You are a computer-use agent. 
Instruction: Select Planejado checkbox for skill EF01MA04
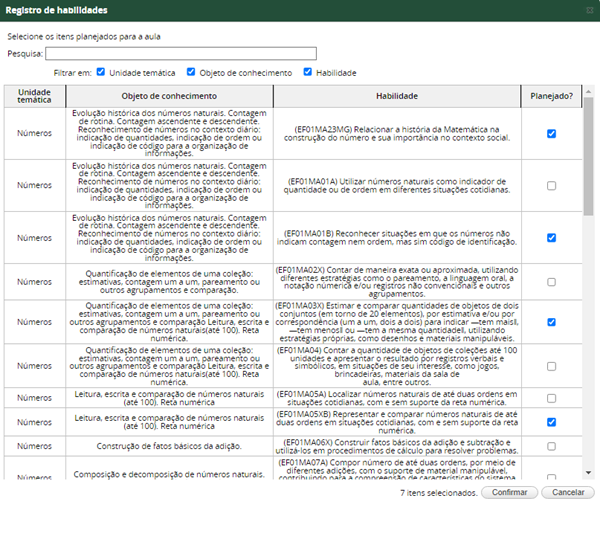(x=552, y=365)
